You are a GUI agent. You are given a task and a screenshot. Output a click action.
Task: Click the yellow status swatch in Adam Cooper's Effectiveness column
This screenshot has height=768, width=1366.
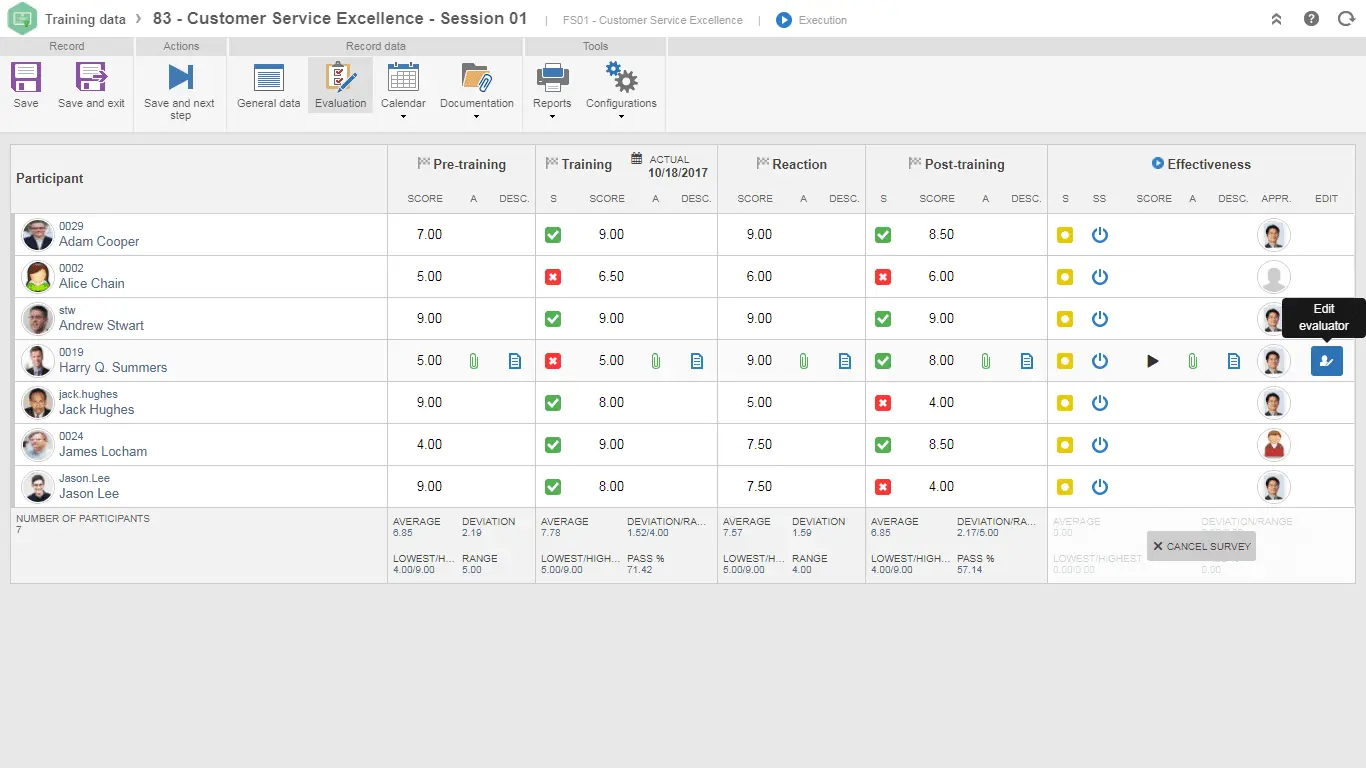[1064, 235]
